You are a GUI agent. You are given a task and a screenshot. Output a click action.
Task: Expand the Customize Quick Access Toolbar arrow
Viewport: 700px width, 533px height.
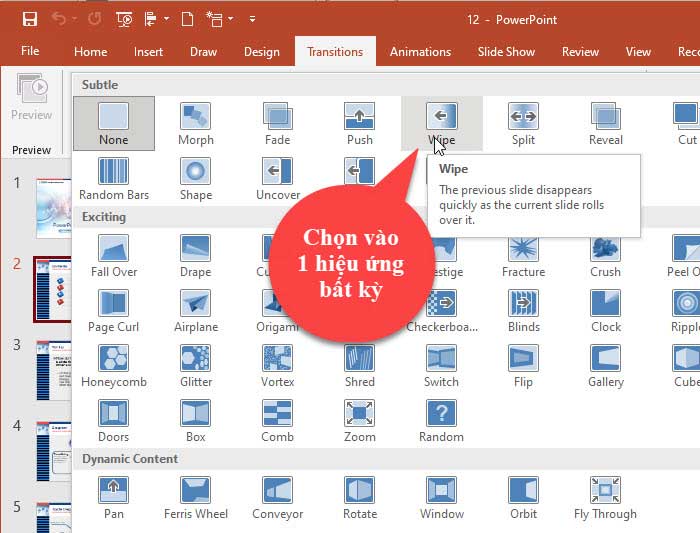(x=252, y=19)
